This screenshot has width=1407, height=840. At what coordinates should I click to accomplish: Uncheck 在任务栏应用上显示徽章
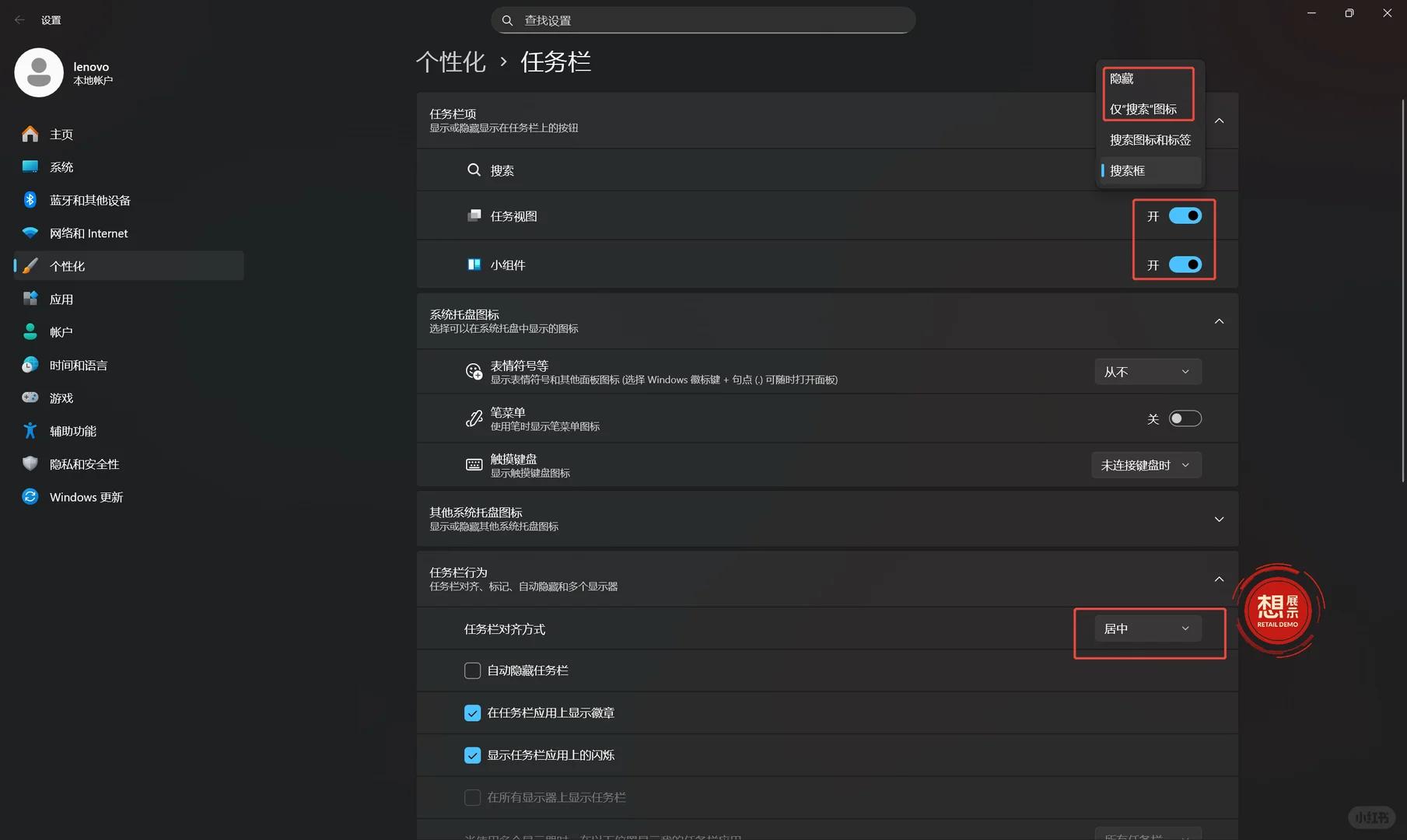472,712
